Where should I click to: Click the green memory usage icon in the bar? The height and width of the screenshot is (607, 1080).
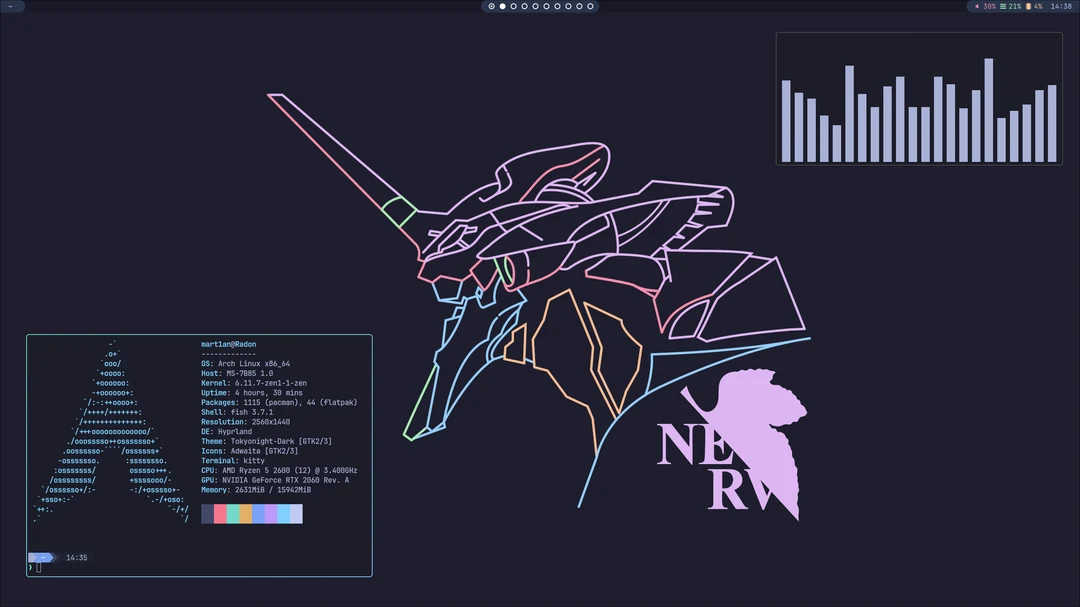[1003, 6]
